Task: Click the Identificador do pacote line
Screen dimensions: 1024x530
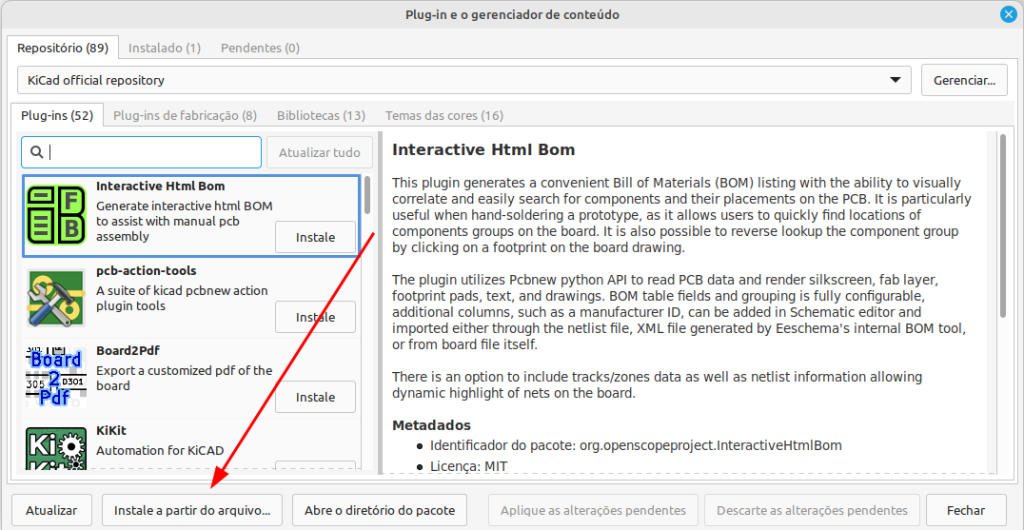Action: [635, 446]
